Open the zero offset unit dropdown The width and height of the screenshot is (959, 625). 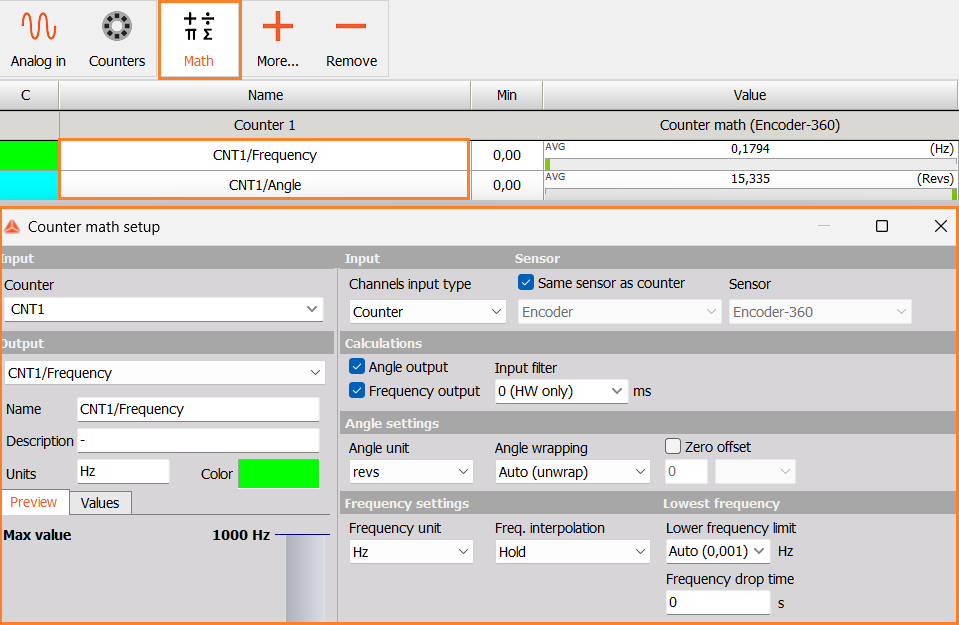point(755,472)
